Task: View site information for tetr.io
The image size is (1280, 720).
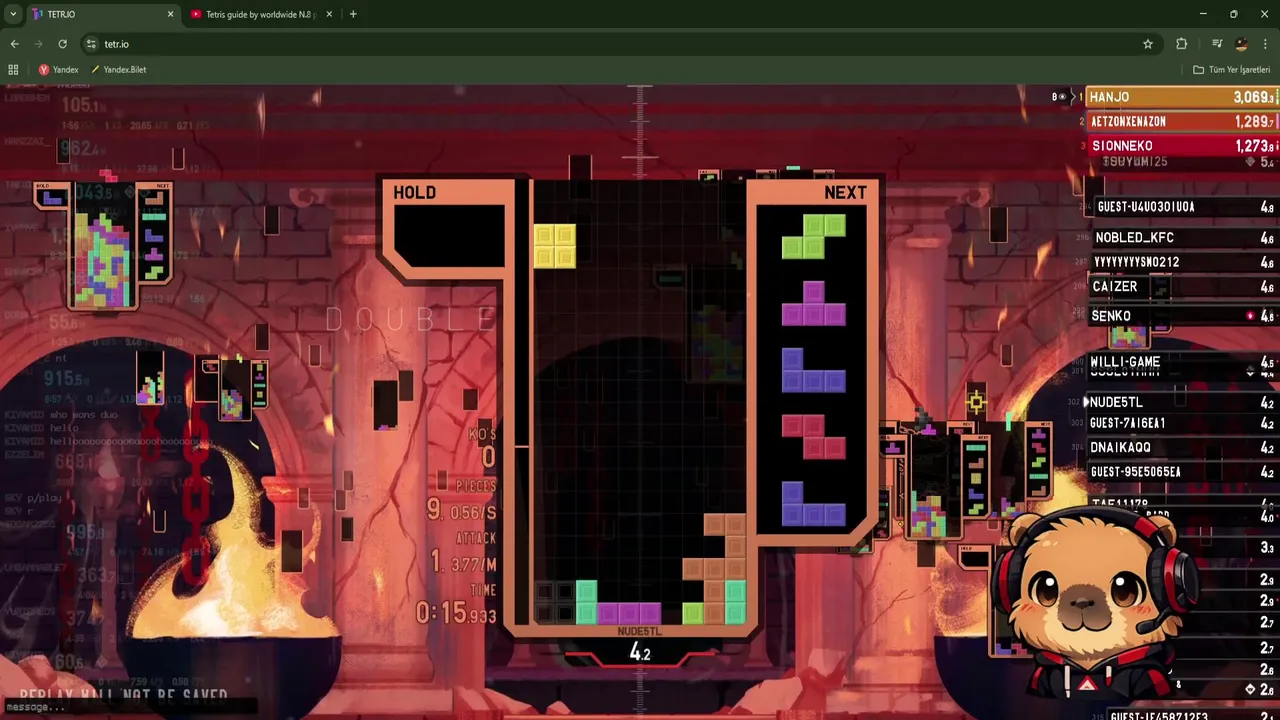Action: 91,44
